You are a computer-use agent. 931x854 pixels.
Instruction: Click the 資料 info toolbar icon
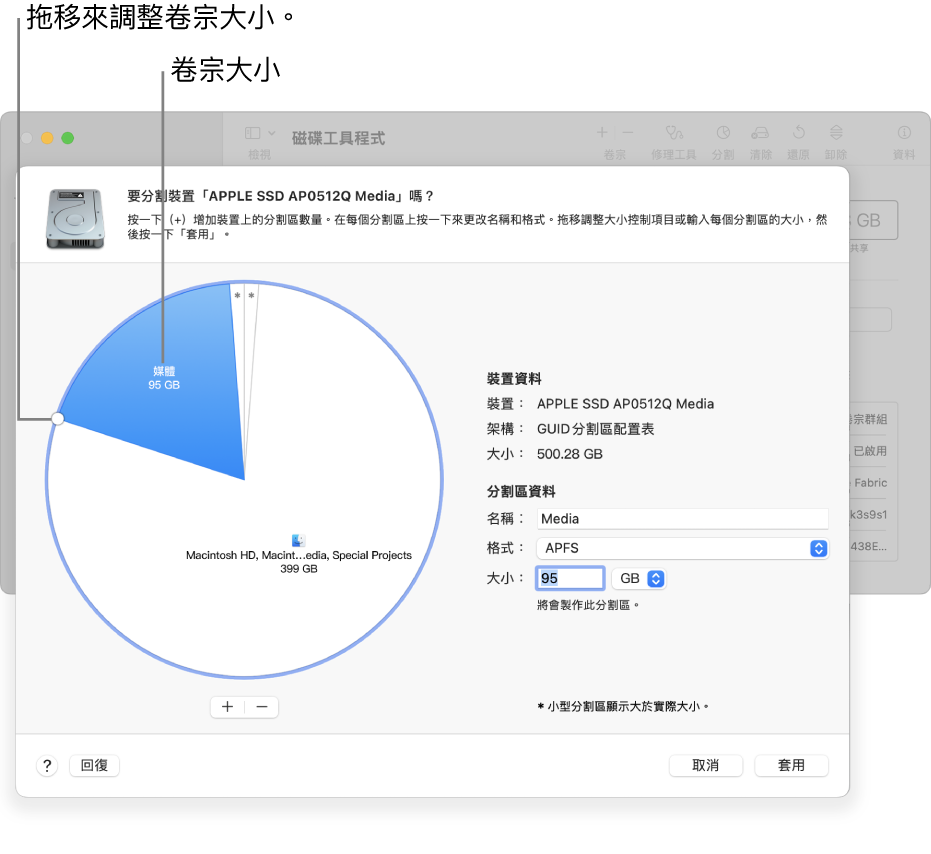coord(904,132)
